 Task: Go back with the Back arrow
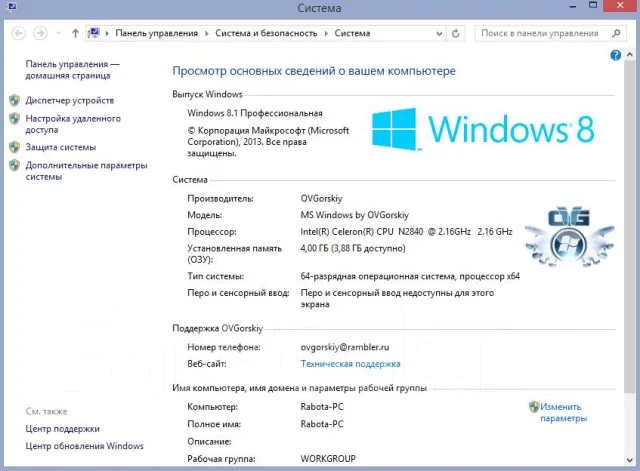point(18,33)
